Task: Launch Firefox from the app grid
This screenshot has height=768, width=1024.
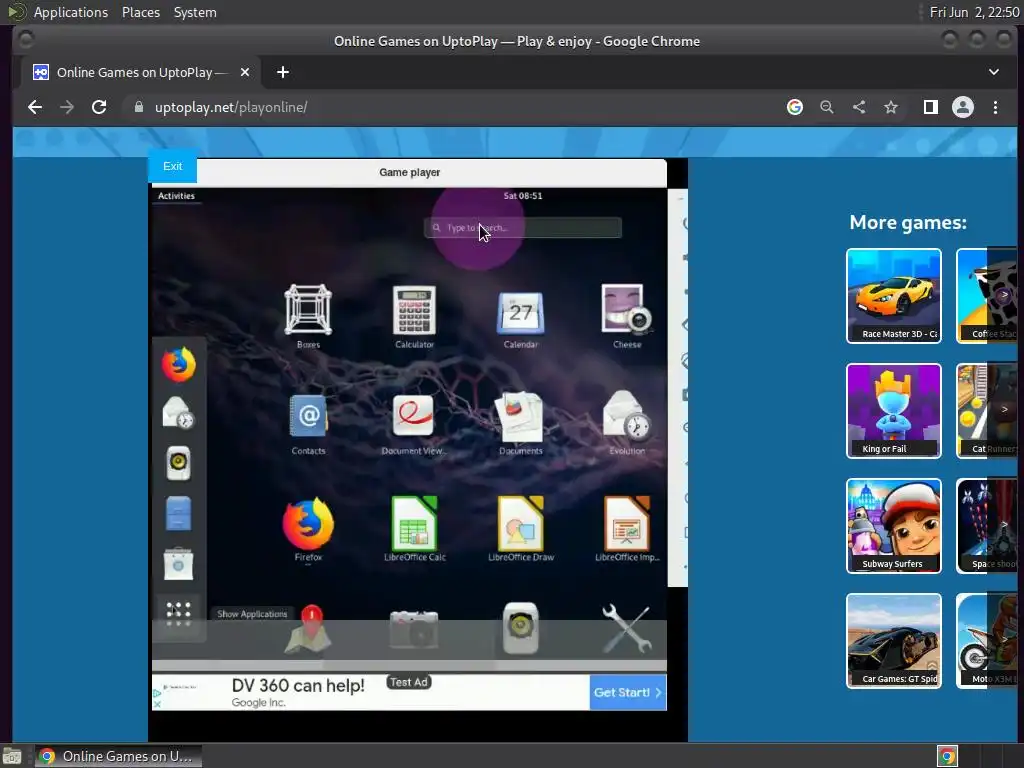Action: point(308,523)
